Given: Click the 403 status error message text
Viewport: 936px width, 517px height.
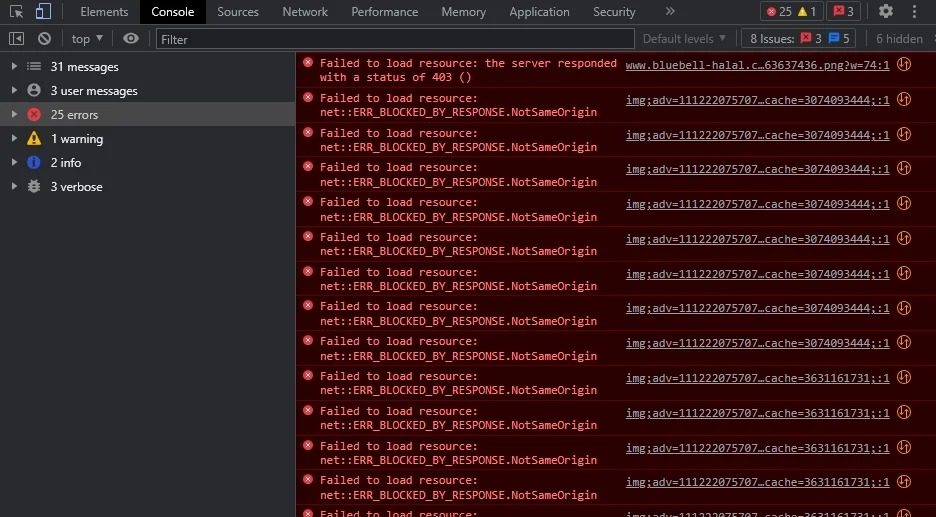Looking at the screenshot, I should point(468,70).
